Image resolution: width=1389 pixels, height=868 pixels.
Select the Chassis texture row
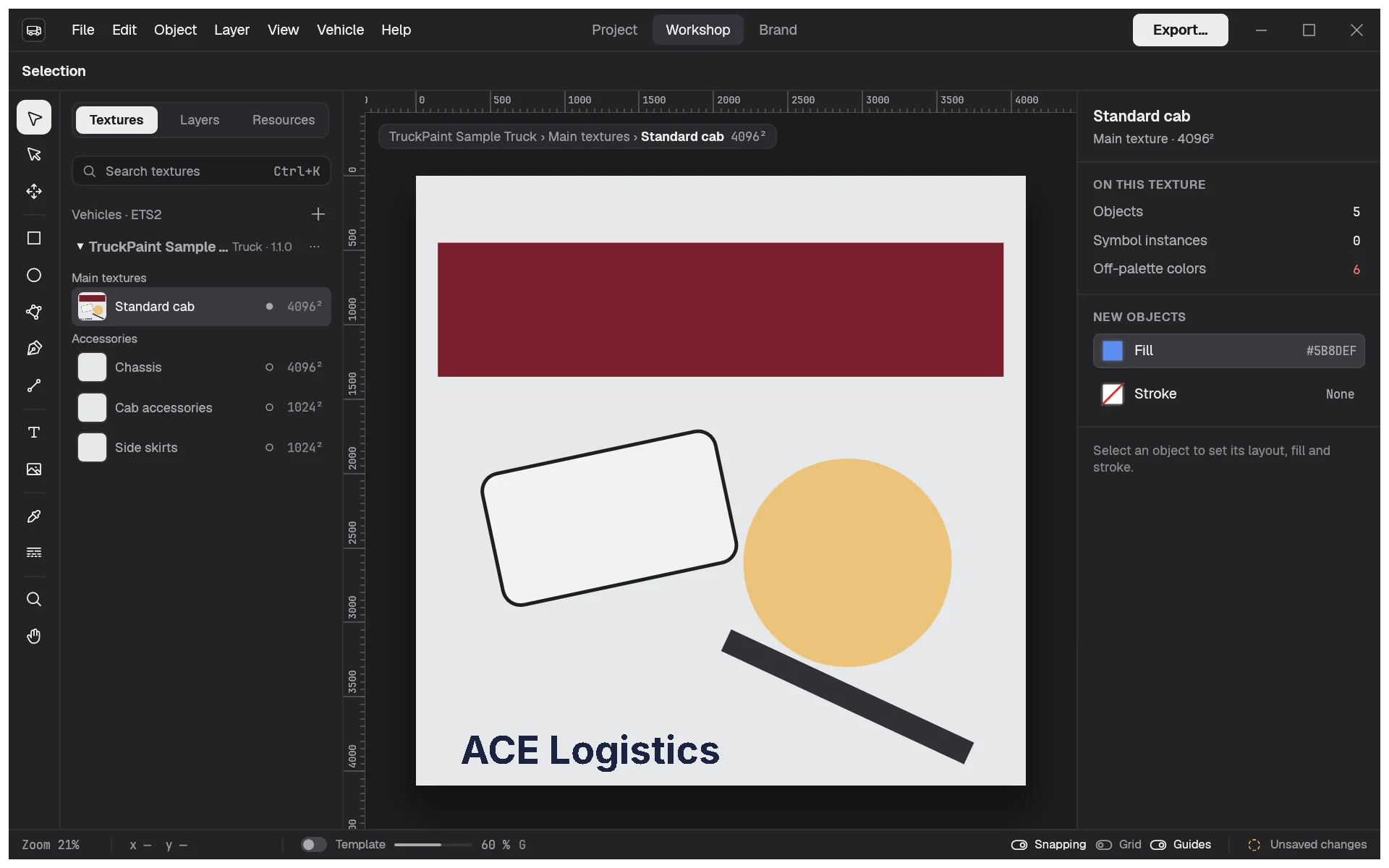click(201, 367)
